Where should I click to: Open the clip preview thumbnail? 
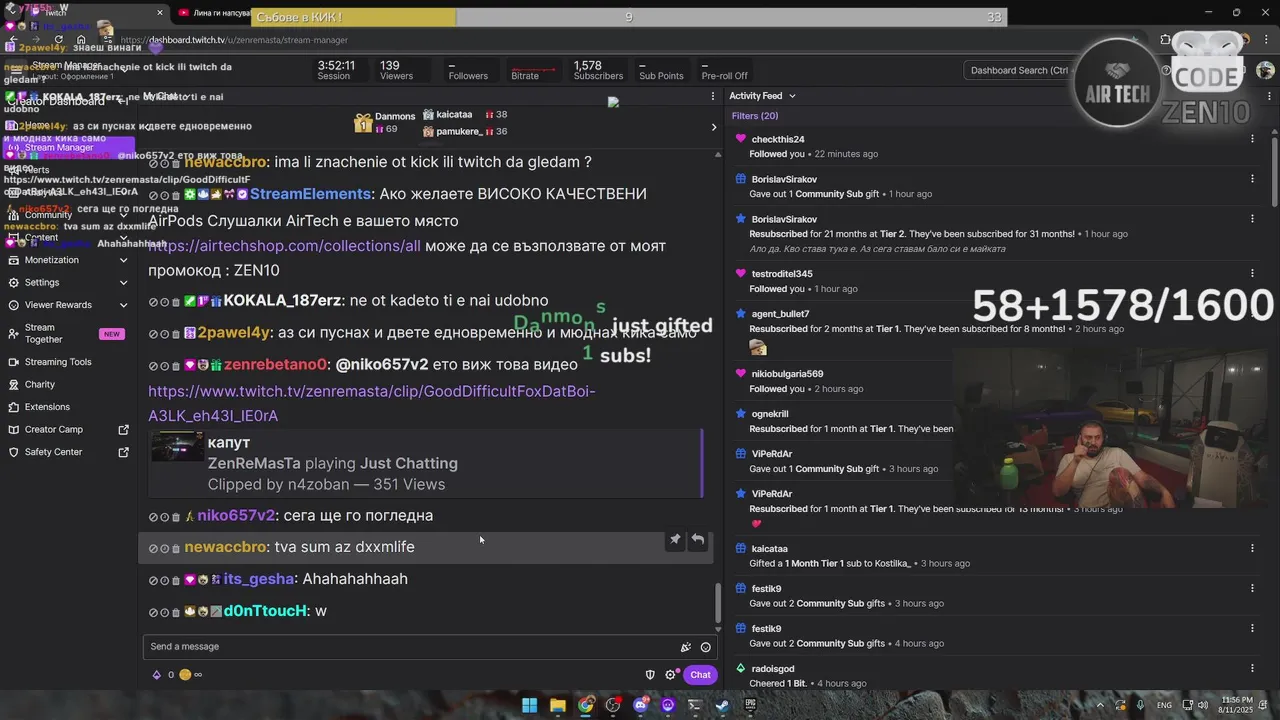click(177, 447)
